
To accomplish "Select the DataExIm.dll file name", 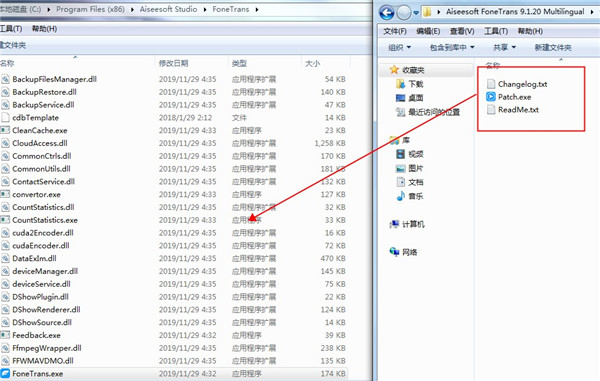I will [34, 259].
